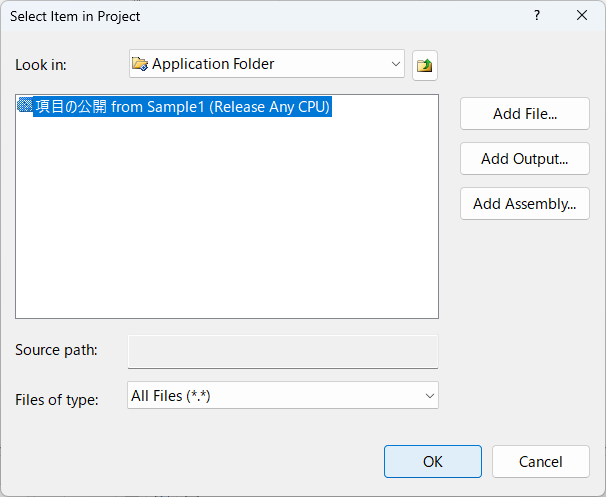Click the empty area of the item list

point(226,220)
